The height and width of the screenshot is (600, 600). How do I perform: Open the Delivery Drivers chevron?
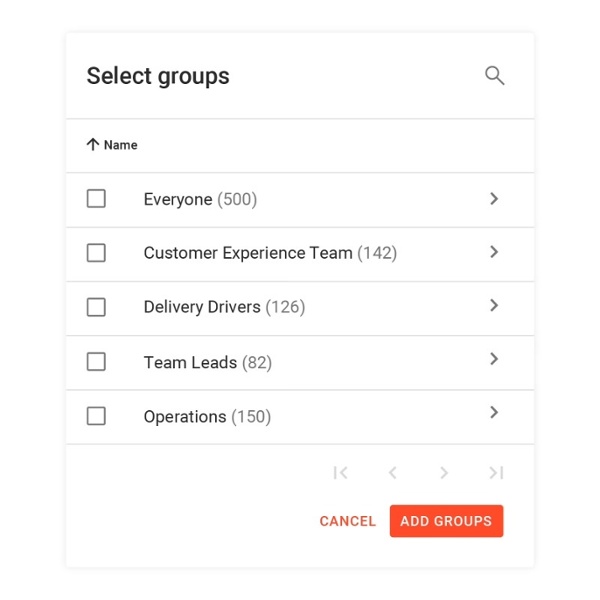(494, 306)
